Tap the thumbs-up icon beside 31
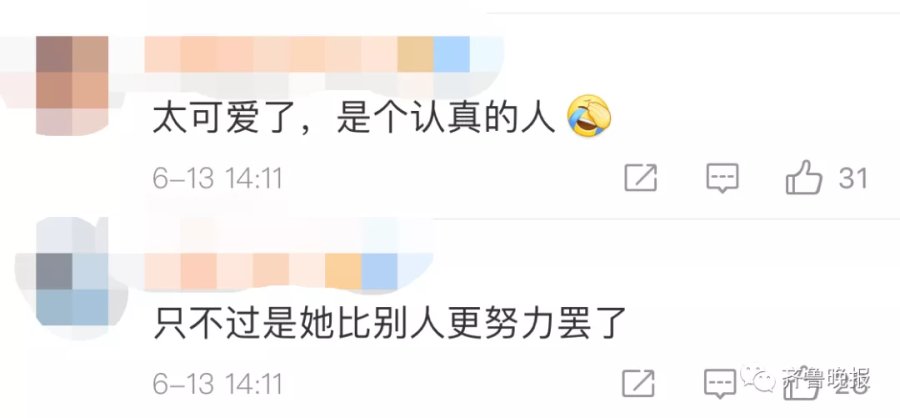 (x=804, y=177)
